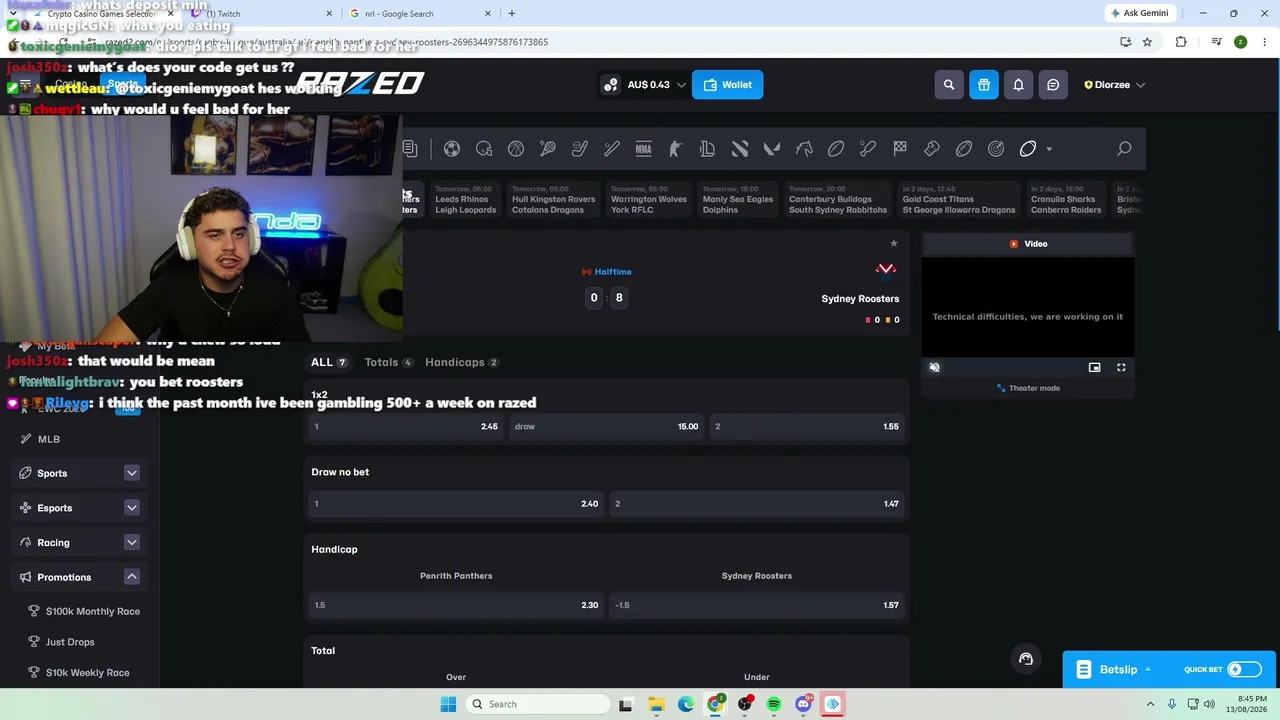Enable Theater mode for the video

(1028, 388)
